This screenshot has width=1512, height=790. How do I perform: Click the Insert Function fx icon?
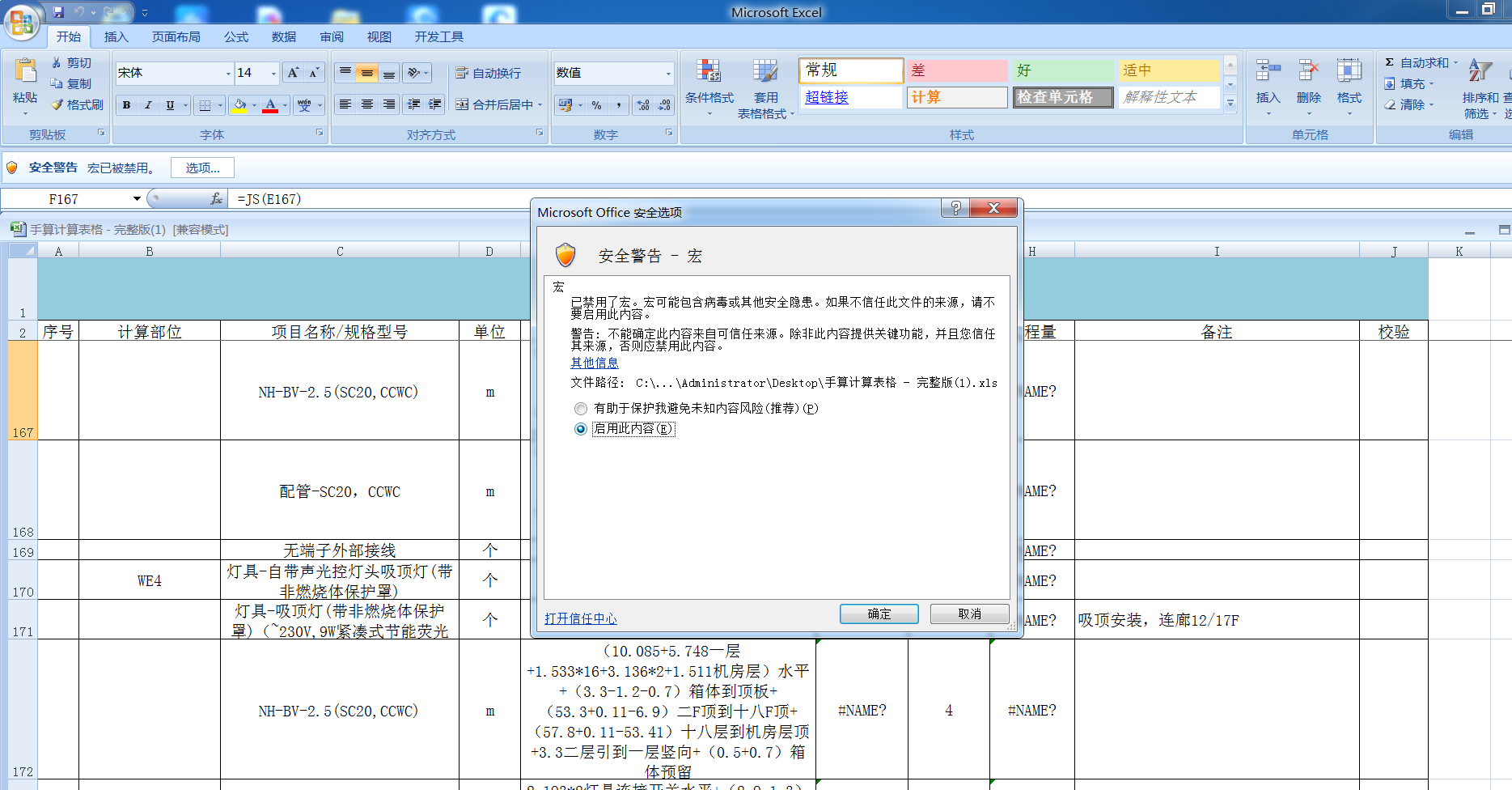[x=216, y=198]
